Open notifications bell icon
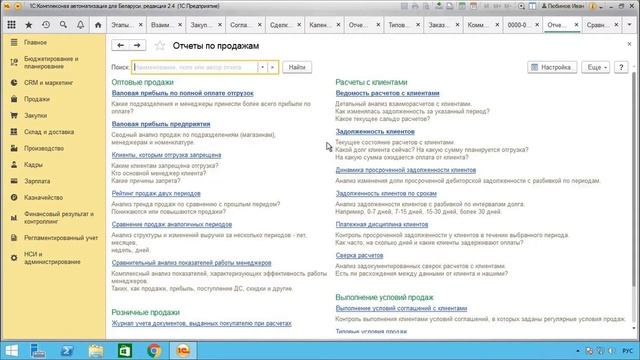Viewport: 640px width, 360px height. point(80,25)
